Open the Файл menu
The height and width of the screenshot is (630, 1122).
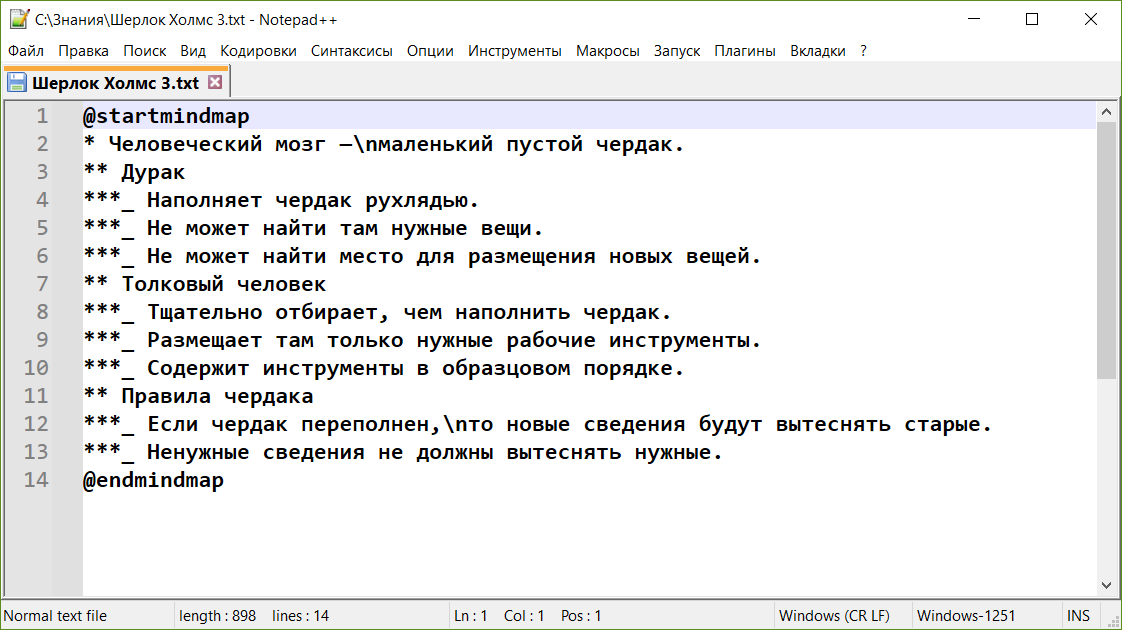pyautogui.click(x=26, y=51)
